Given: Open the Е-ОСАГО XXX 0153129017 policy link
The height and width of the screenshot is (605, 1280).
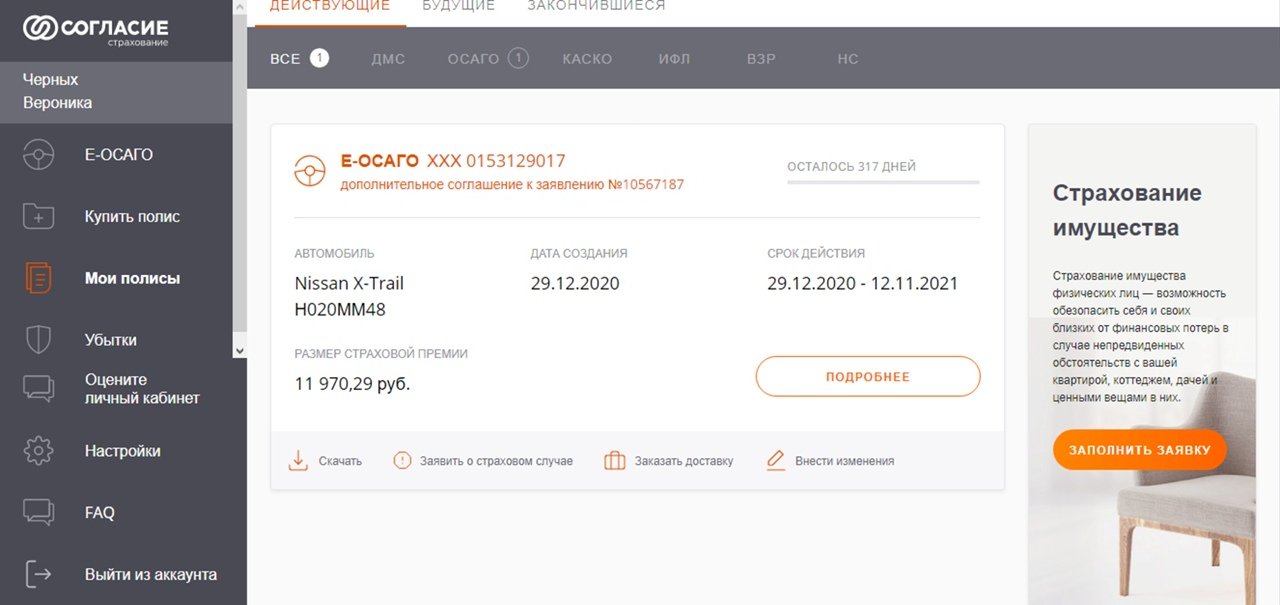Looking at the screenshot, I should tap(453, 161).
